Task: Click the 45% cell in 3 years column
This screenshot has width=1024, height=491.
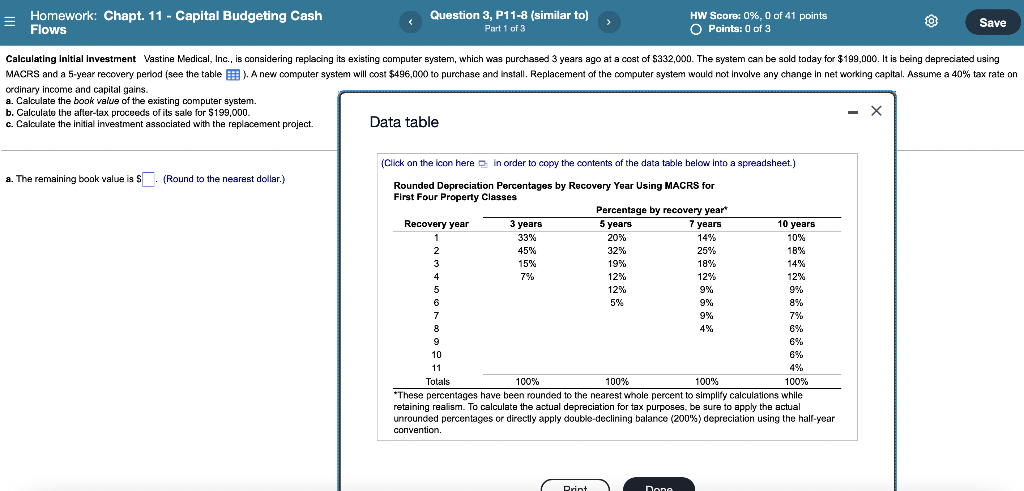Action: pyautogui.click(x=527, y=251)
